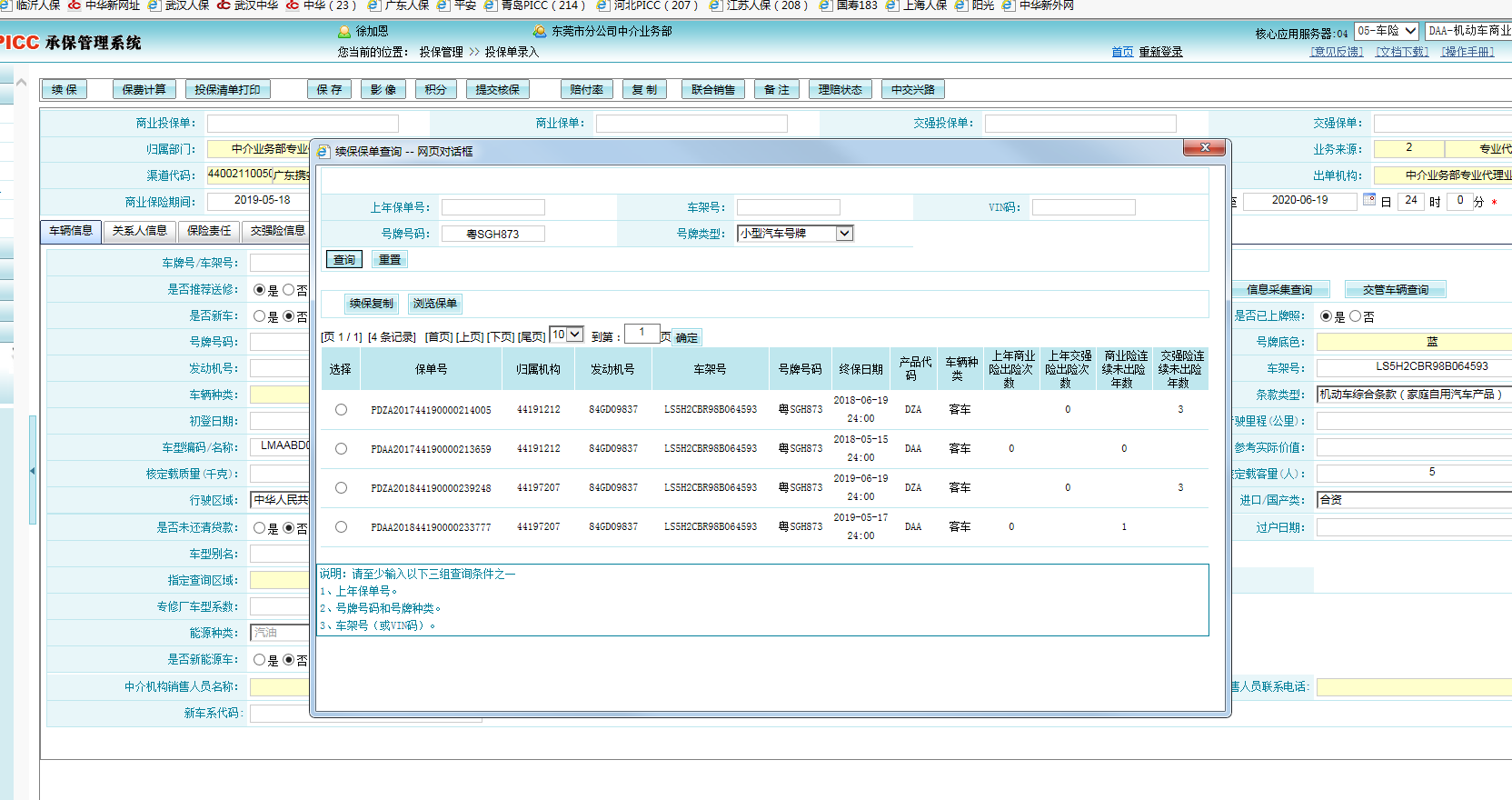This screenshot has width=1512, height=800.
Task: Click the department icon beside 东莞市分公司中介业务部
Action: click(x=540, y=31)
